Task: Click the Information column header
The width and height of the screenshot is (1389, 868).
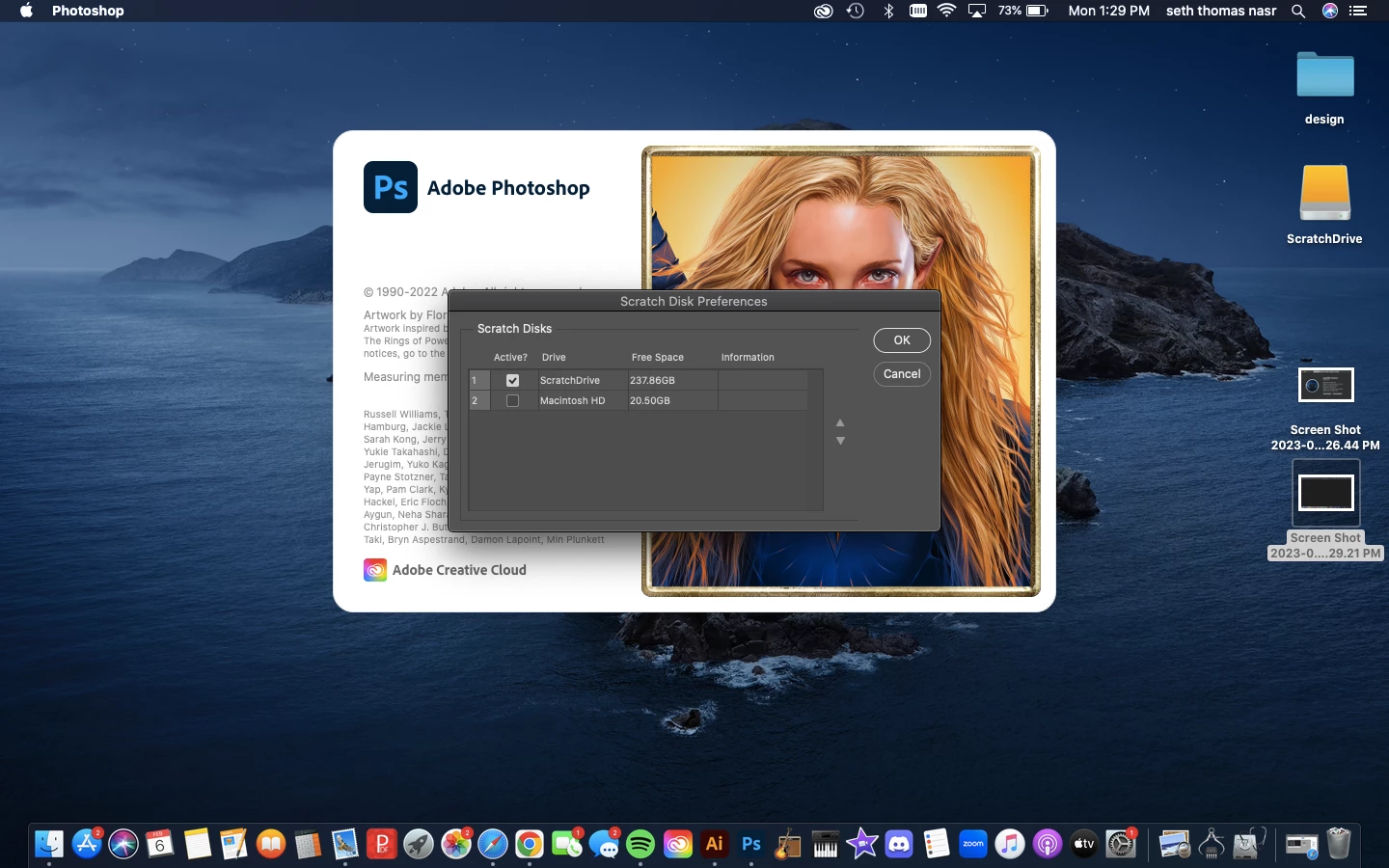Action: coord(748,357)
